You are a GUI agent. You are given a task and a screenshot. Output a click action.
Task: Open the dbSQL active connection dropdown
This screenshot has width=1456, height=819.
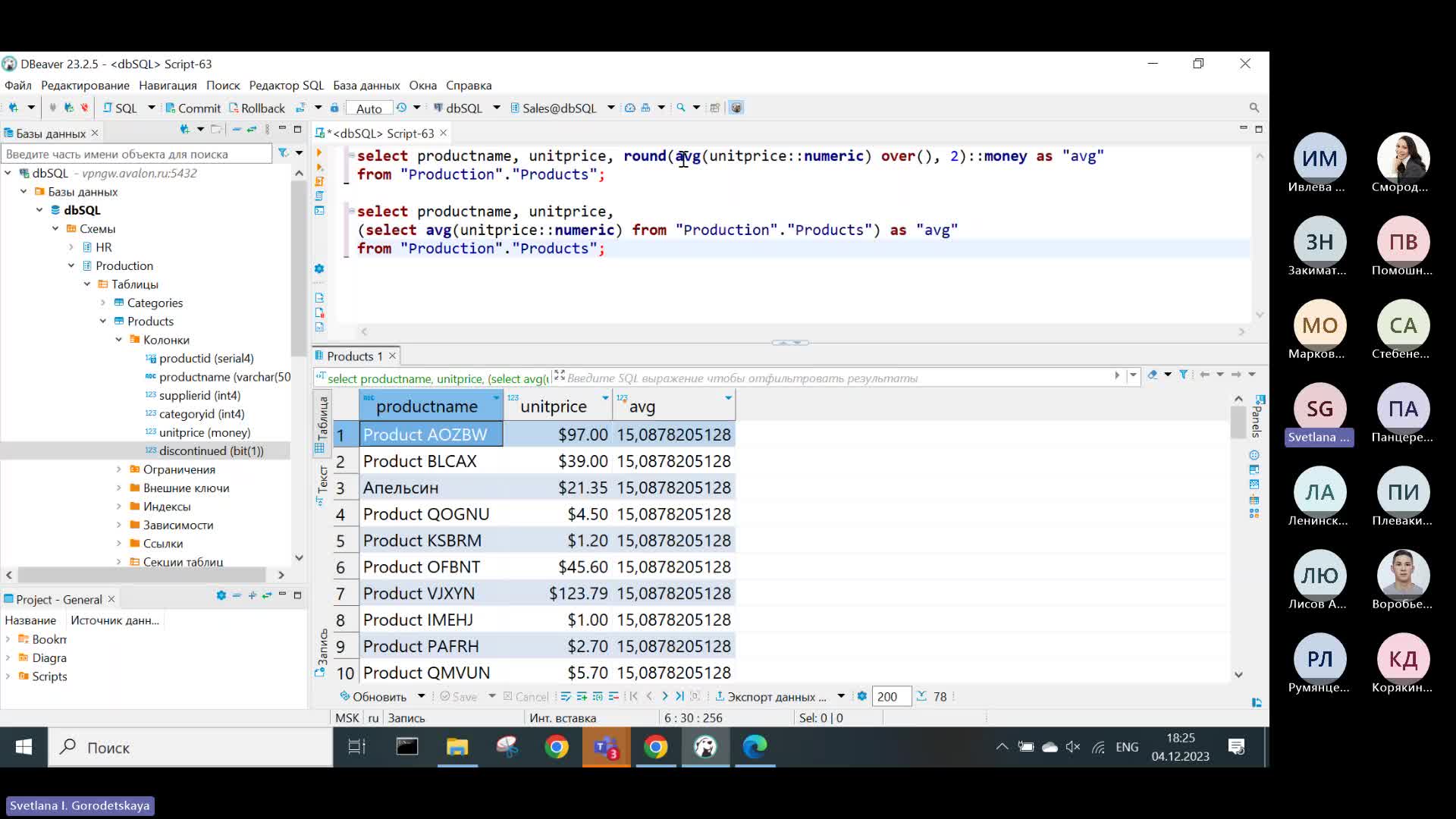click(497, 108)
